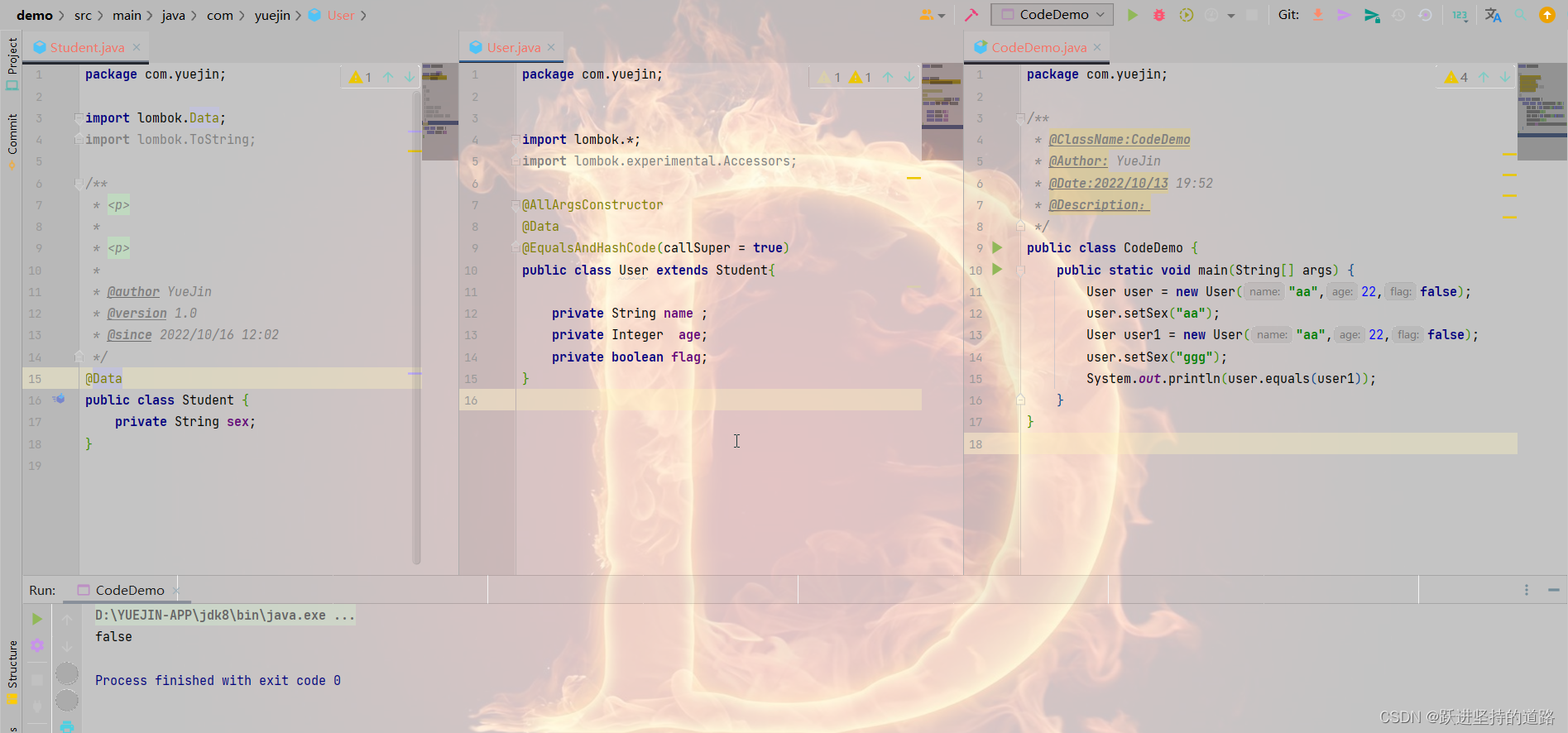Click the Student.java vertical scrollbar
The width and height of the screenshot is (1568, 733).
416,327
